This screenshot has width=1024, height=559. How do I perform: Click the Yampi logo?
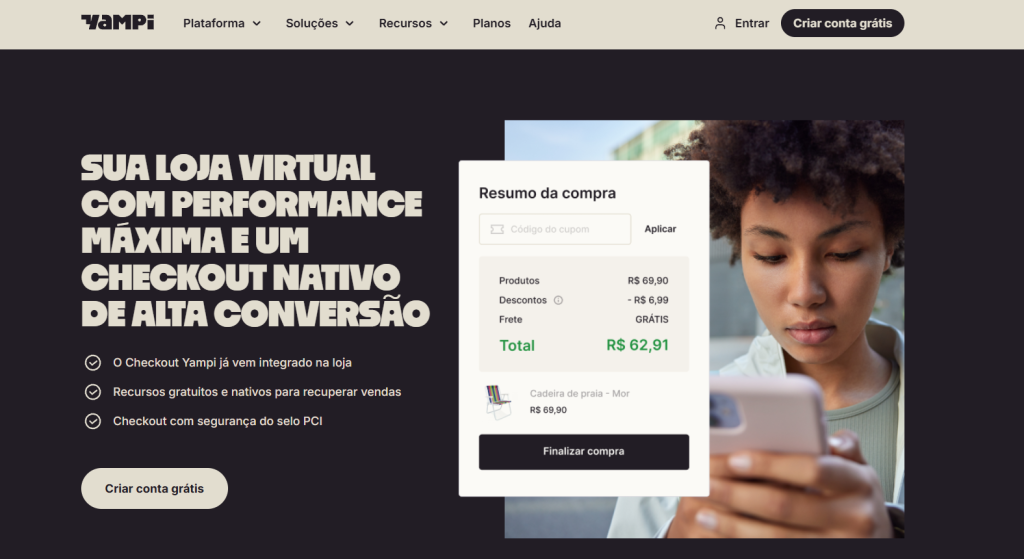(118, 23)
